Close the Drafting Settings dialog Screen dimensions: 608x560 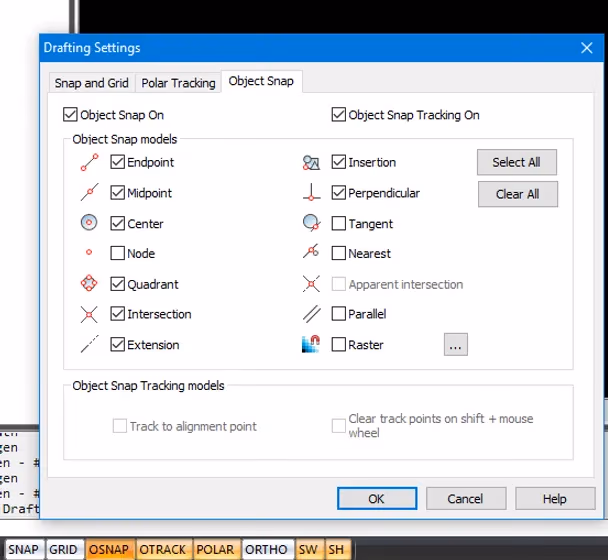(587, 48)
